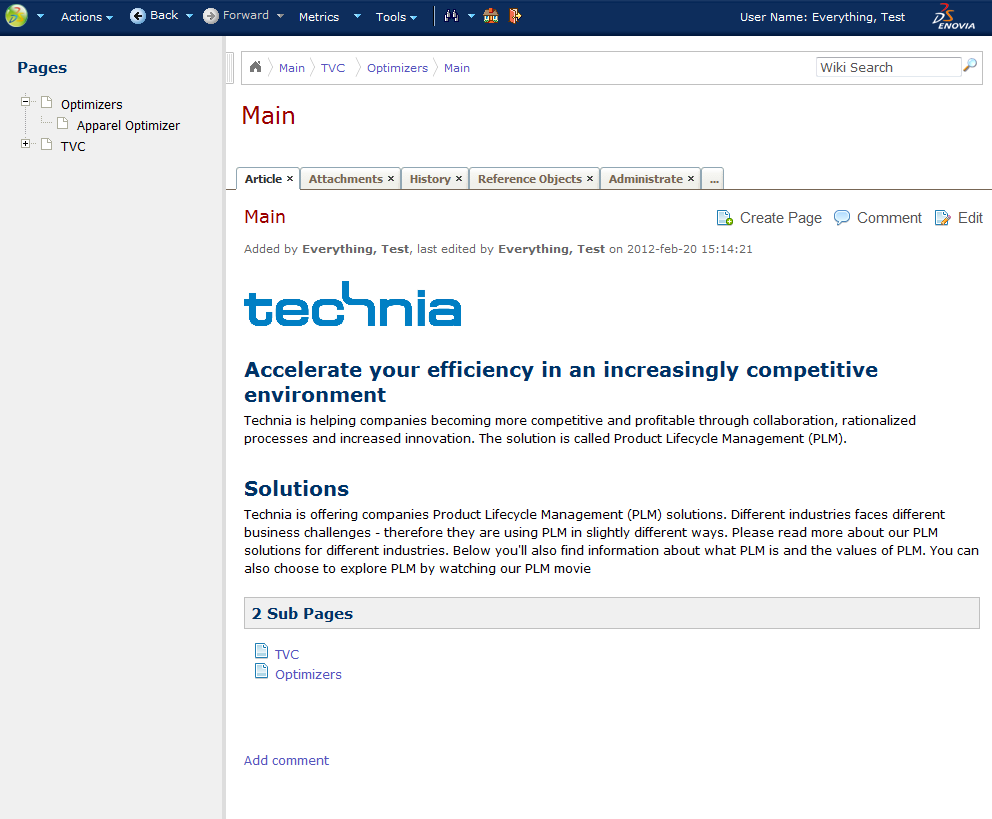Click the breadcrumb home icon

[256, 67]
